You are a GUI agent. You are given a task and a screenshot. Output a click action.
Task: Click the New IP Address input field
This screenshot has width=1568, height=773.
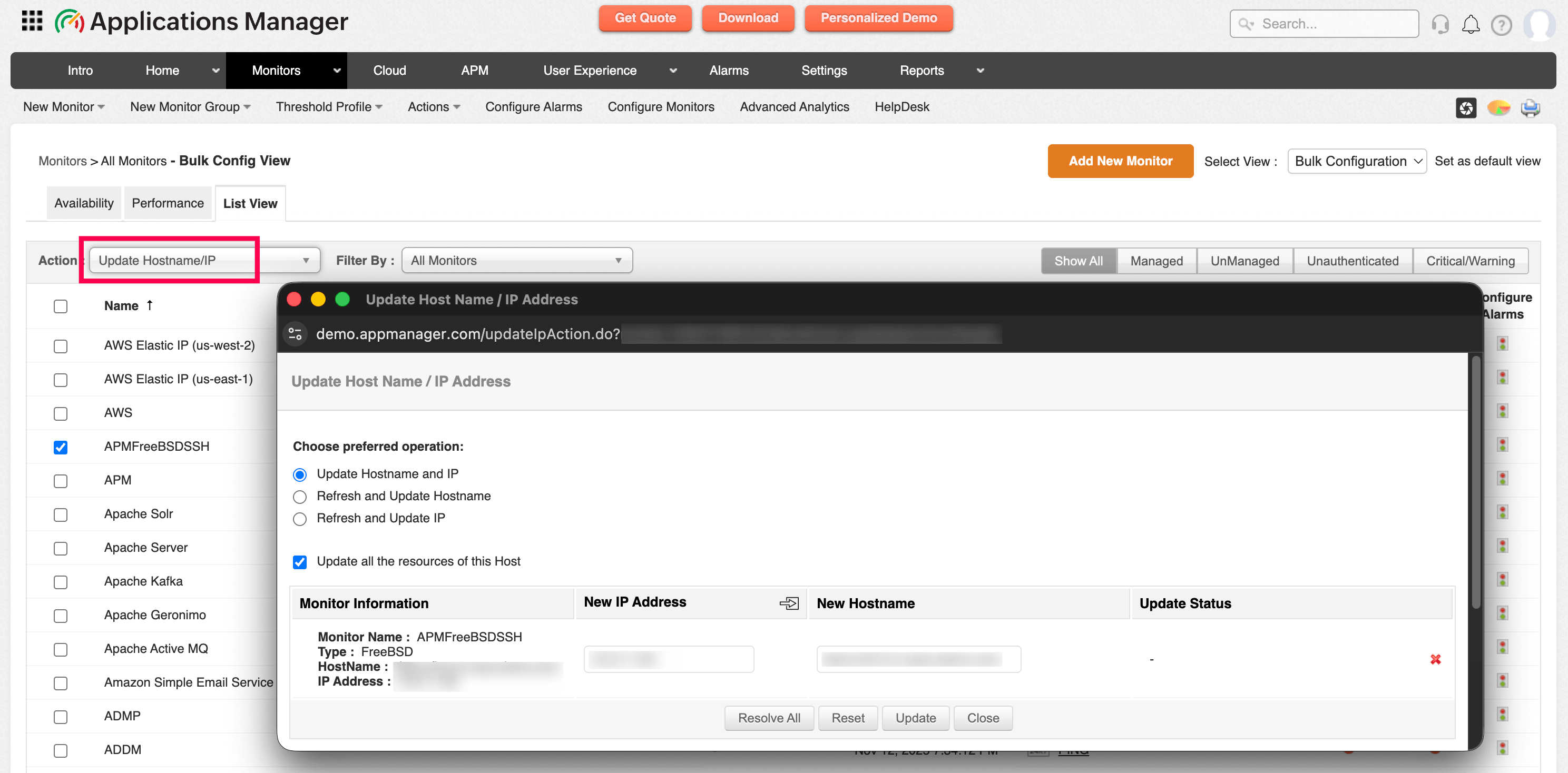point(668,659)
